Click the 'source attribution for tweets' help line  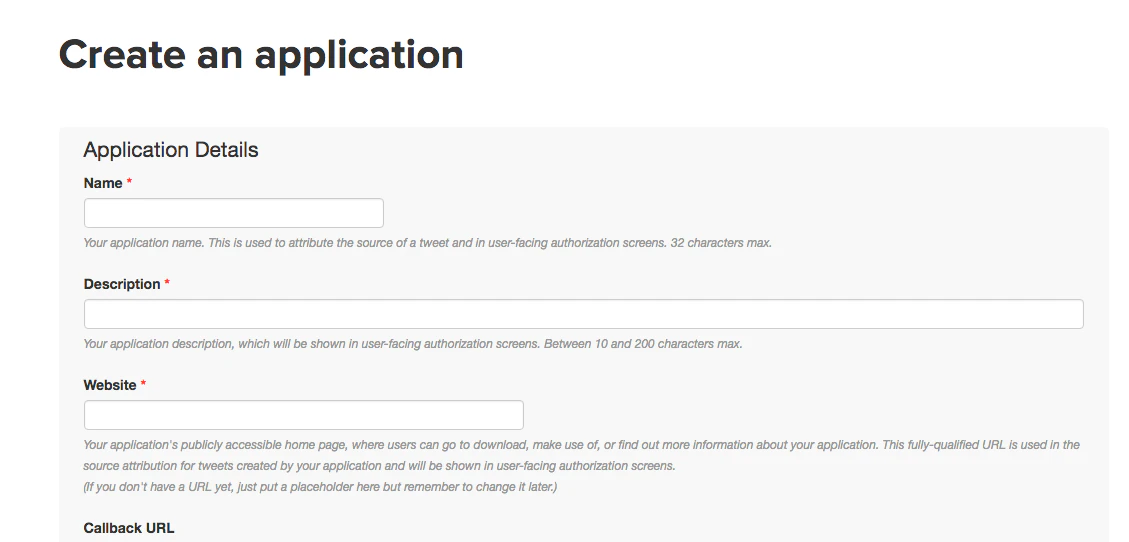(x=379, y=466)
